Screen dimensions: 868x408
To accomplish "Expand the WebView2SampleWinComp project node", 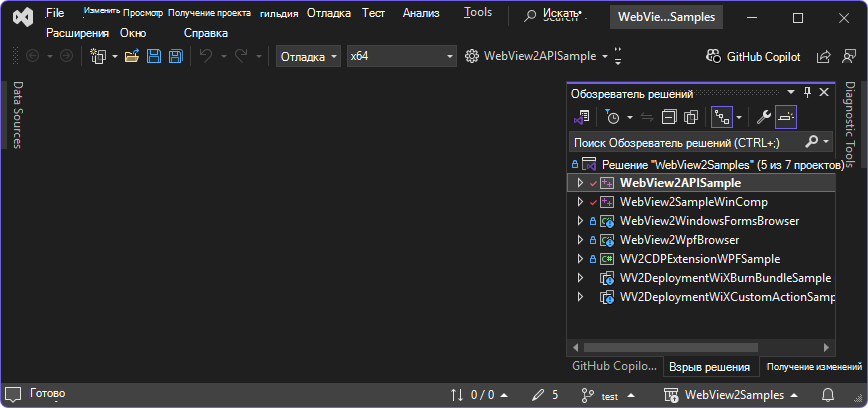I will coord(580,202).
